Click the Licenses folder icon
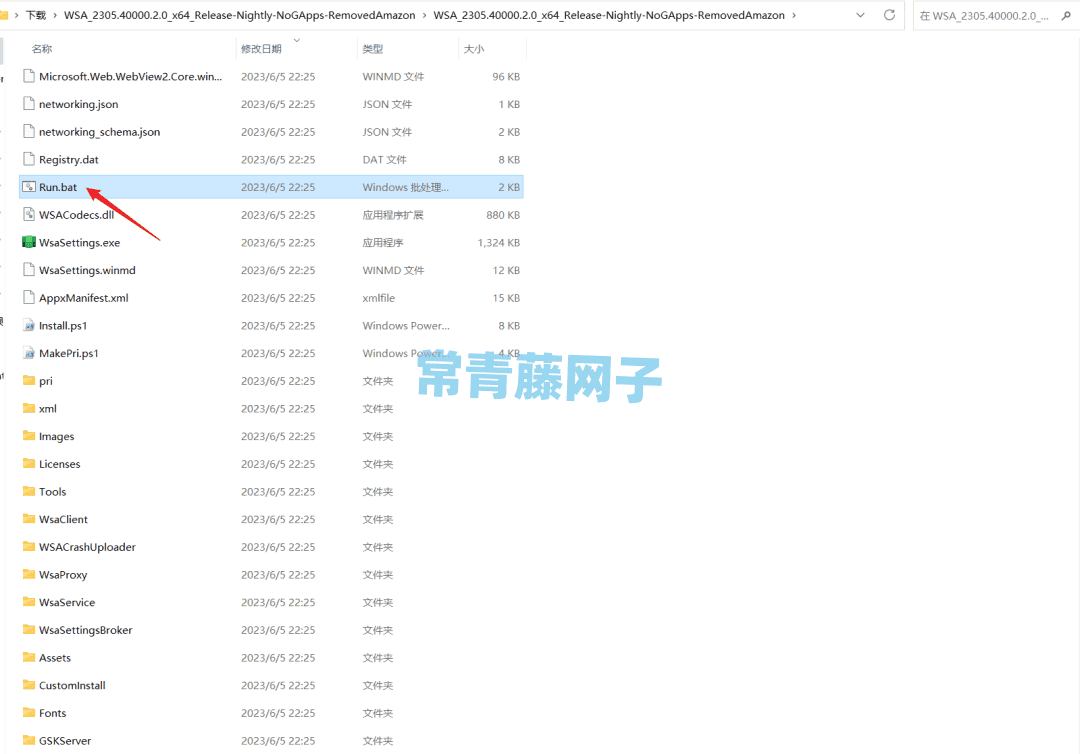The image size is (1080, 754). (x=29, y=463)
